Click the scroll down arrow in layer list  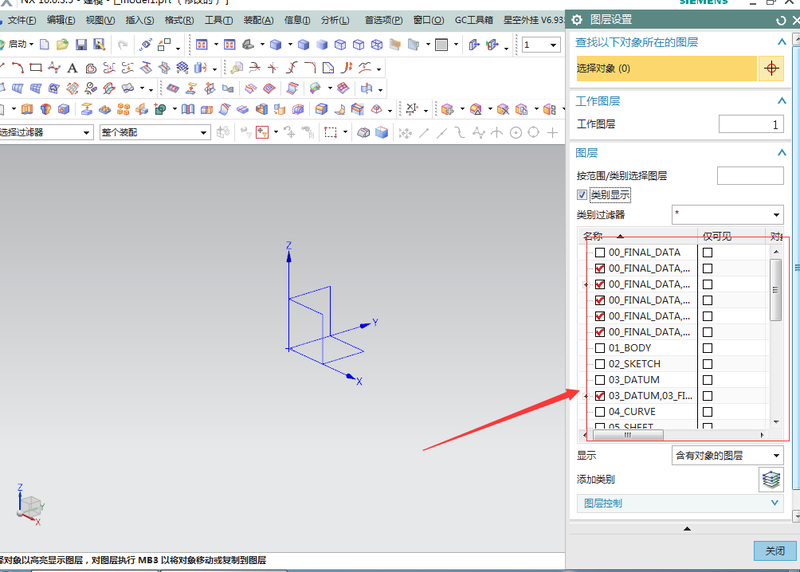click(776, 422)
